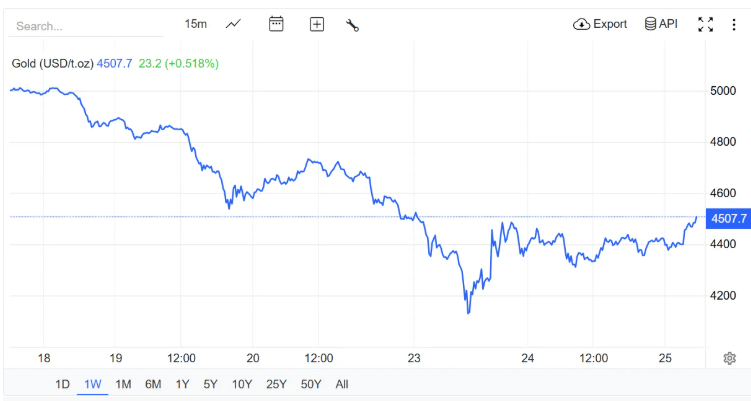The image size is (751, 401).
Task: Switch to the 10Y range
Action: [242, 384]
